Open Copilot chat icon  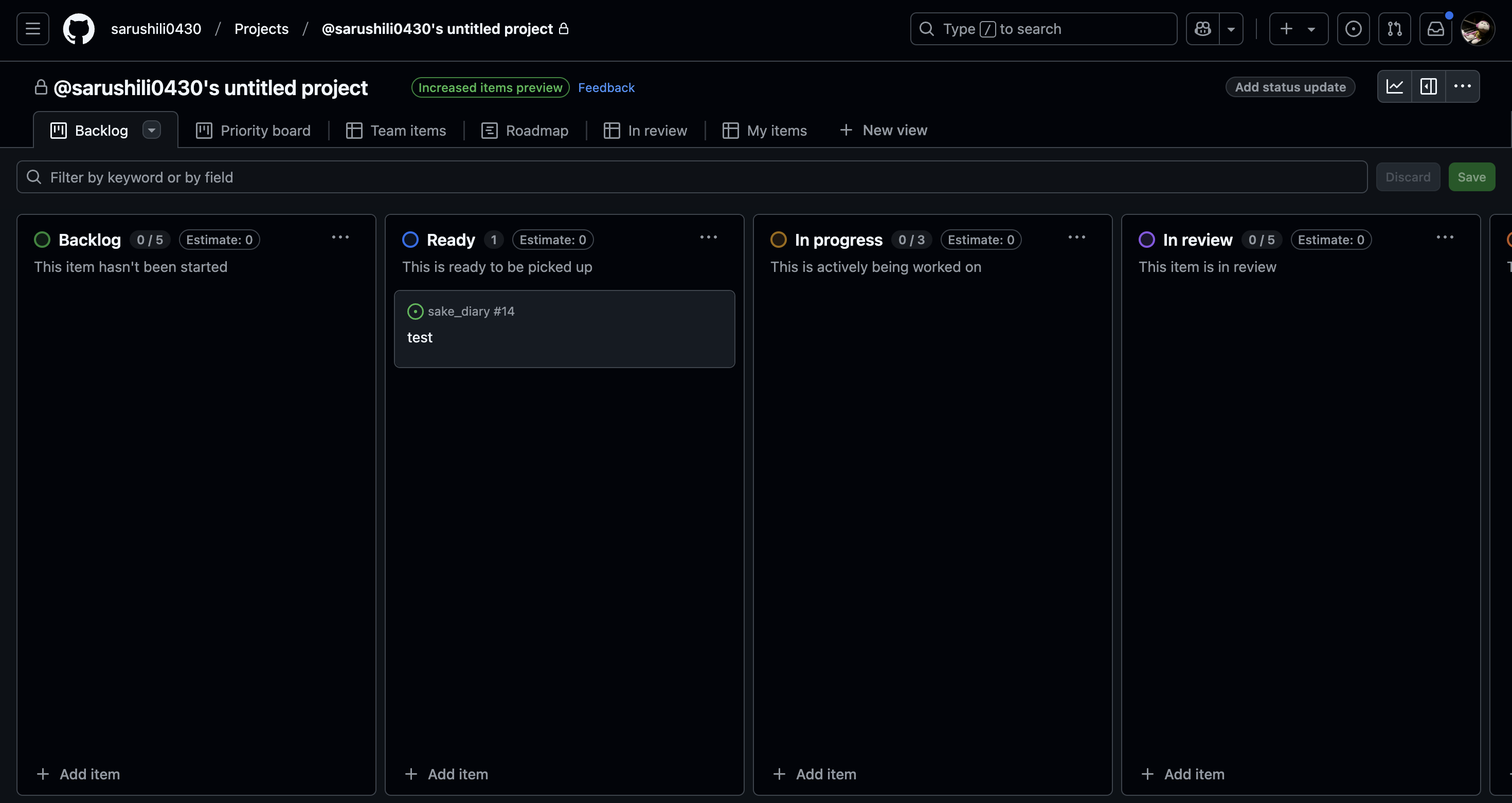[1203, 29]
